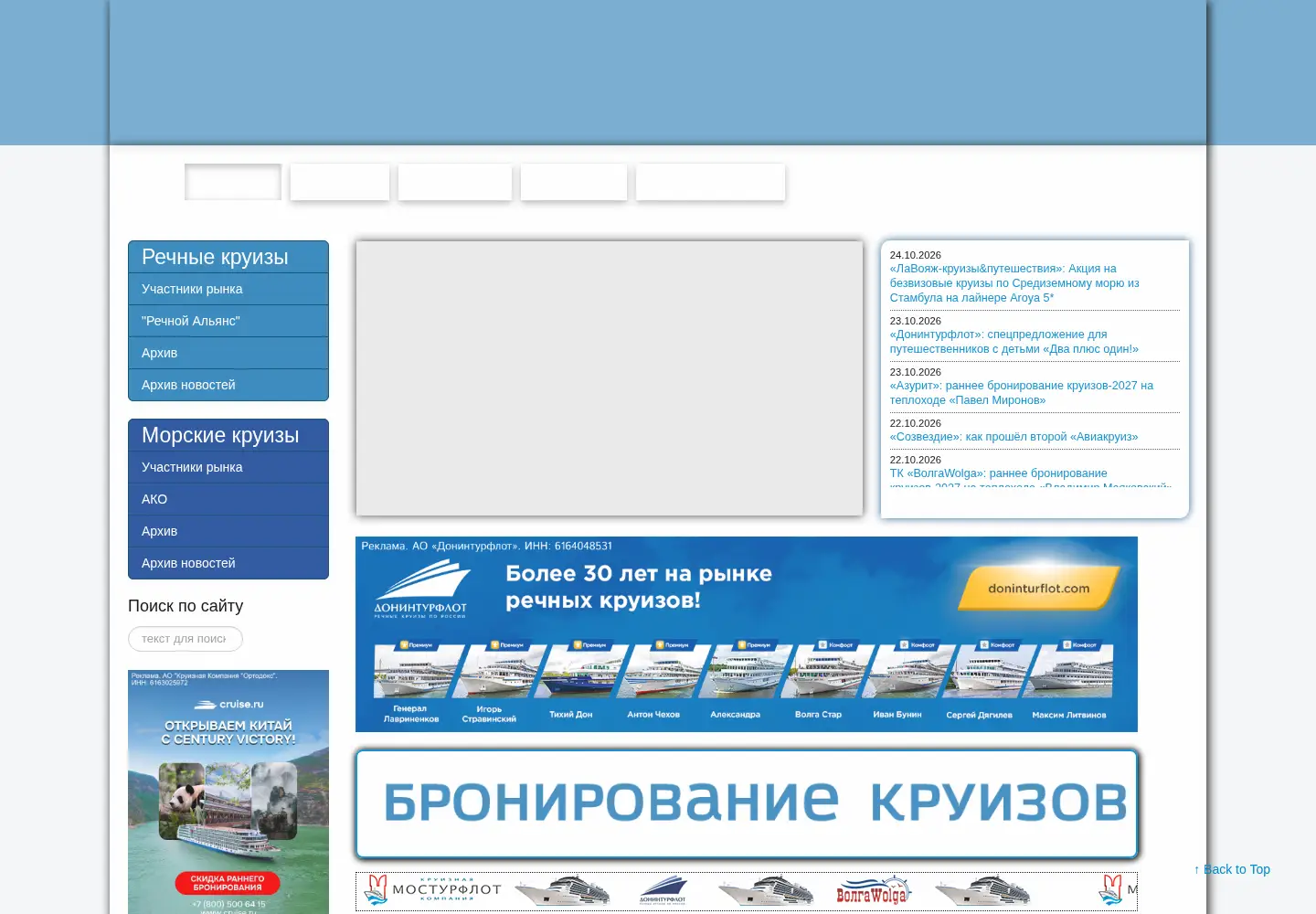1316x914 pixels.
Task: Click the БРОНИРОВАНИЕ КРУИЗОВ banner
Action: [747, 803]
